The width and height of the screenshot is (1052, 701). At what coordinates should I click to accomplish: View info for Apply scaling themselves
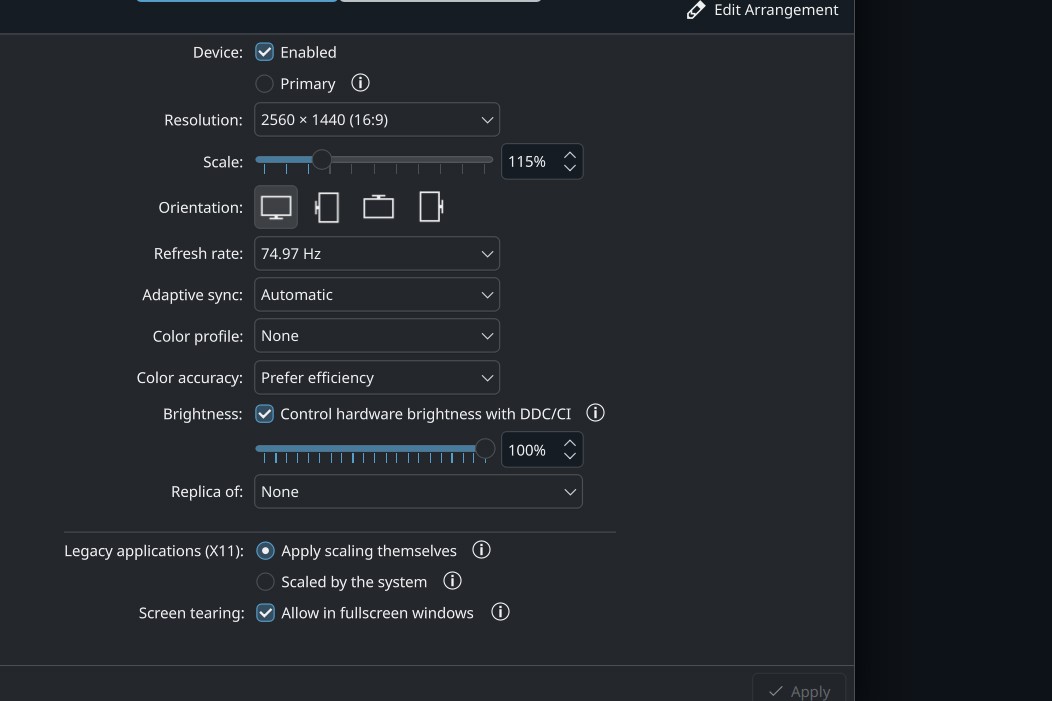click(x=481, y=550)
